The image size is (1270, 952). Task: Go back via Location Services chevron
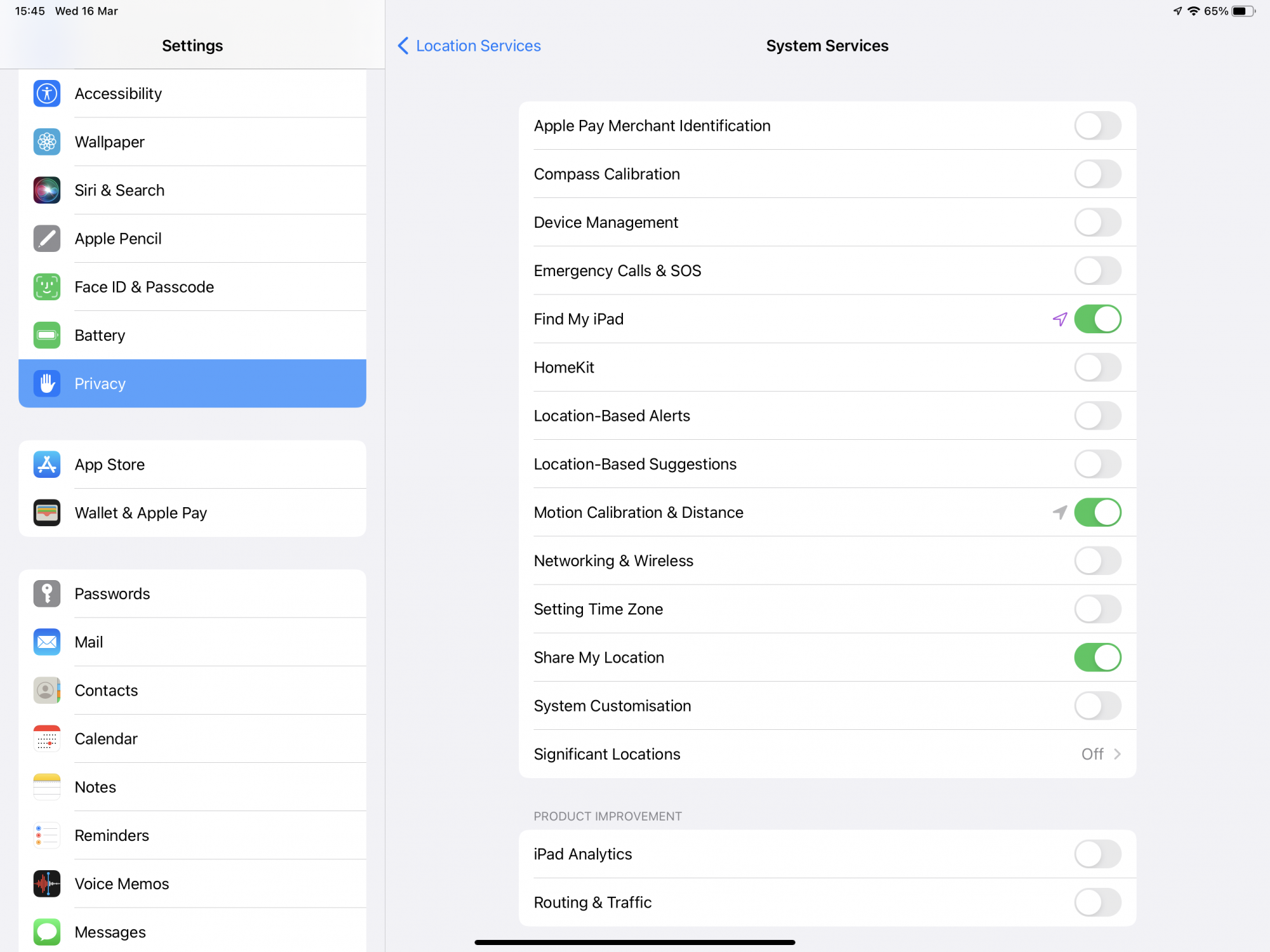[x=403, y=46]
